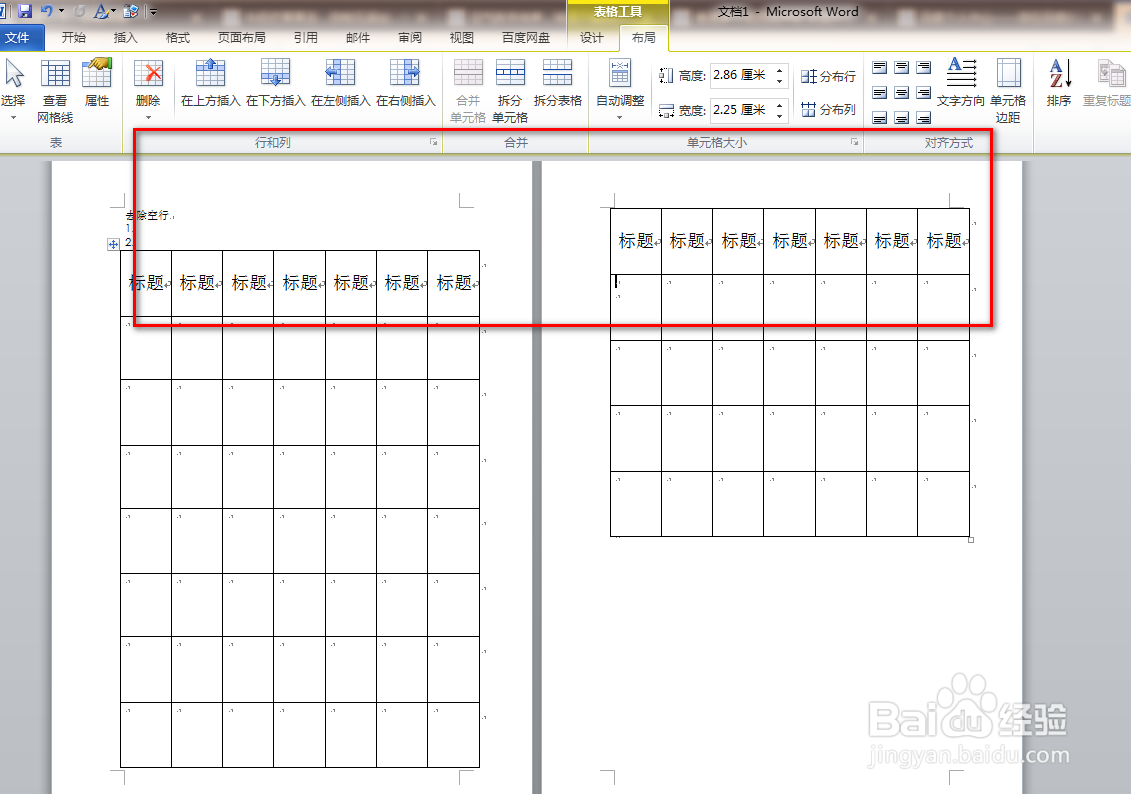This screenshot has height=794, width=1131.
Task: Align cell text bottom right
Action: [x=924, y=118]
